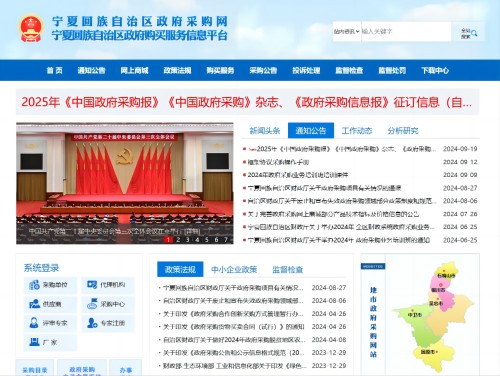Viewport: 500px width, 376px height.
Task: Show carousel slide 6
Action: (x=216, y=240)
